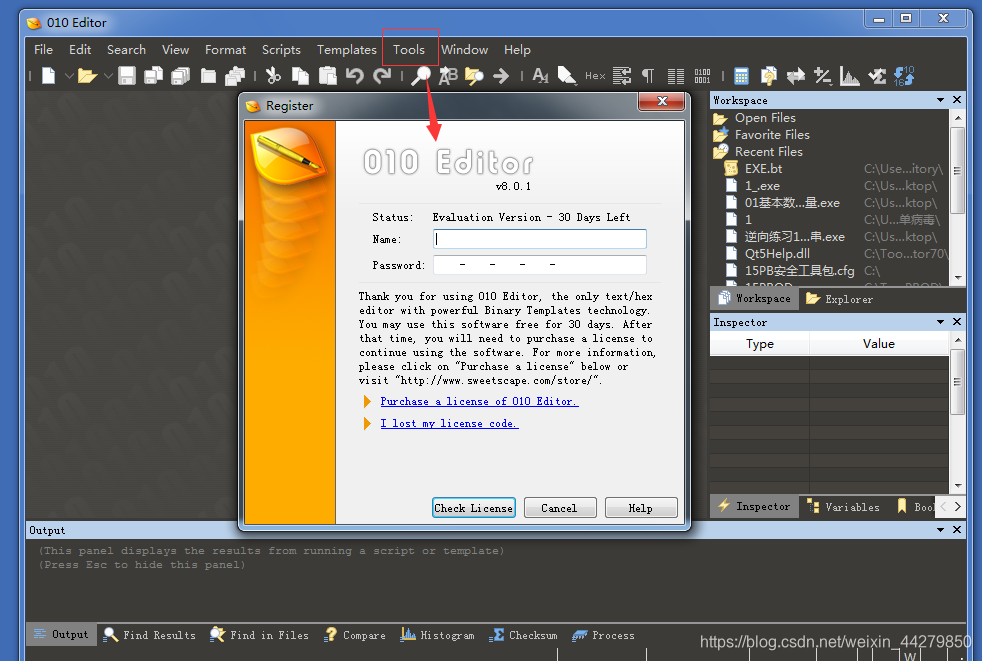
Task: Click the Check License button
Action: click(473, 508)
